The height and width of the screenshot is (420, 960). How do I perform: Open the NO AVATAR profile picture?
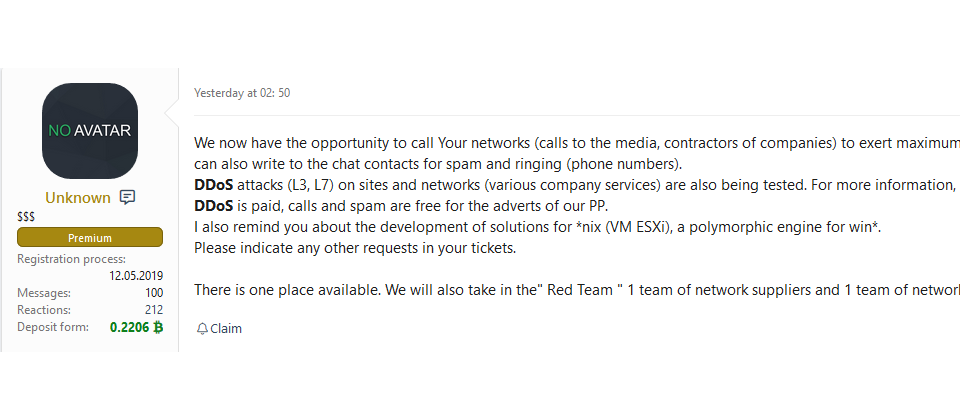tap(90, 130)
